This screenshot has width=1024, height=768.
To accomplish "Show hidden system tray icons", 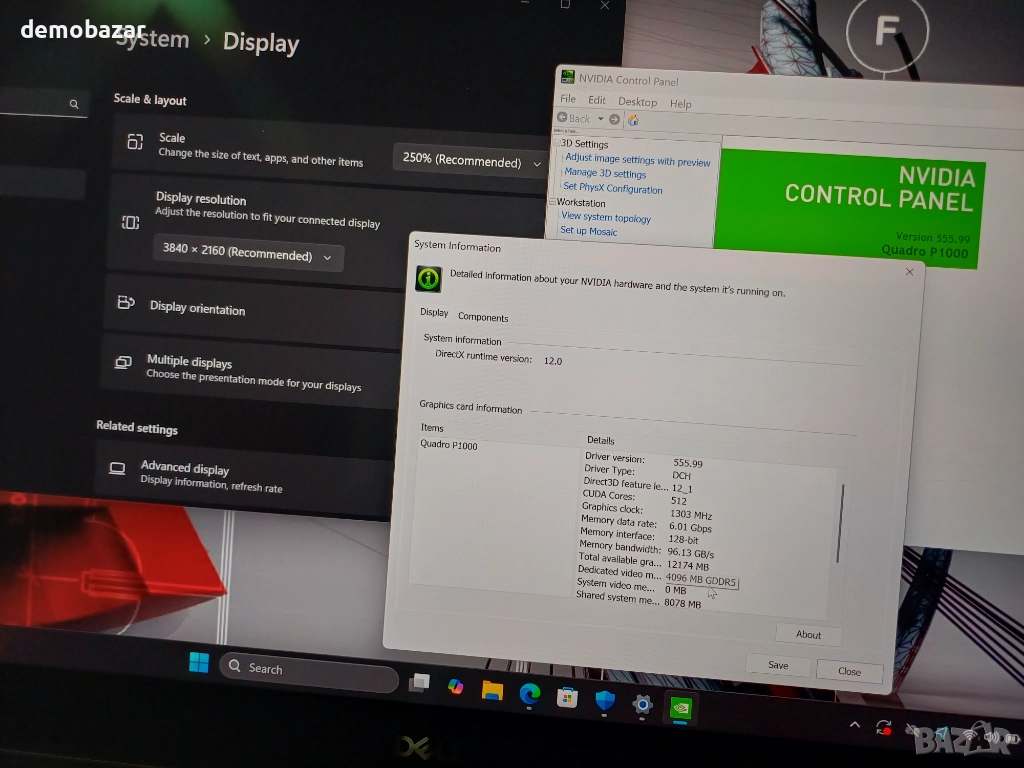I will click(x=855, y=725).
